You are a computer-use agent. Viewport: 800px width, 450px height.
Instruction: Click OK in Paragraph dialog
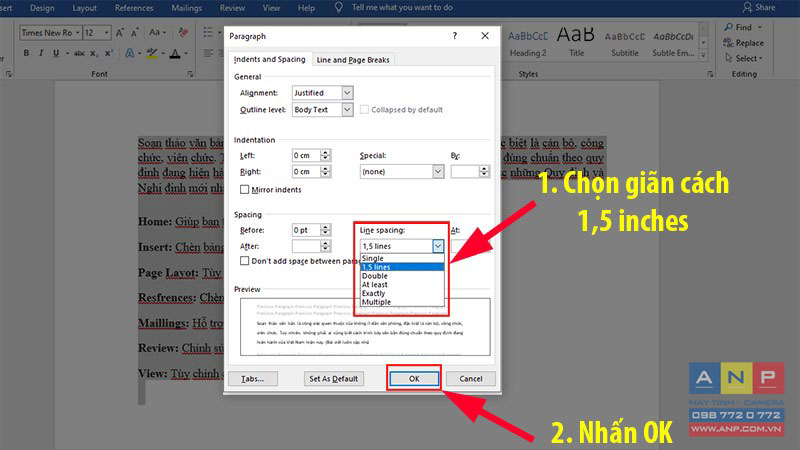[414, 379]
